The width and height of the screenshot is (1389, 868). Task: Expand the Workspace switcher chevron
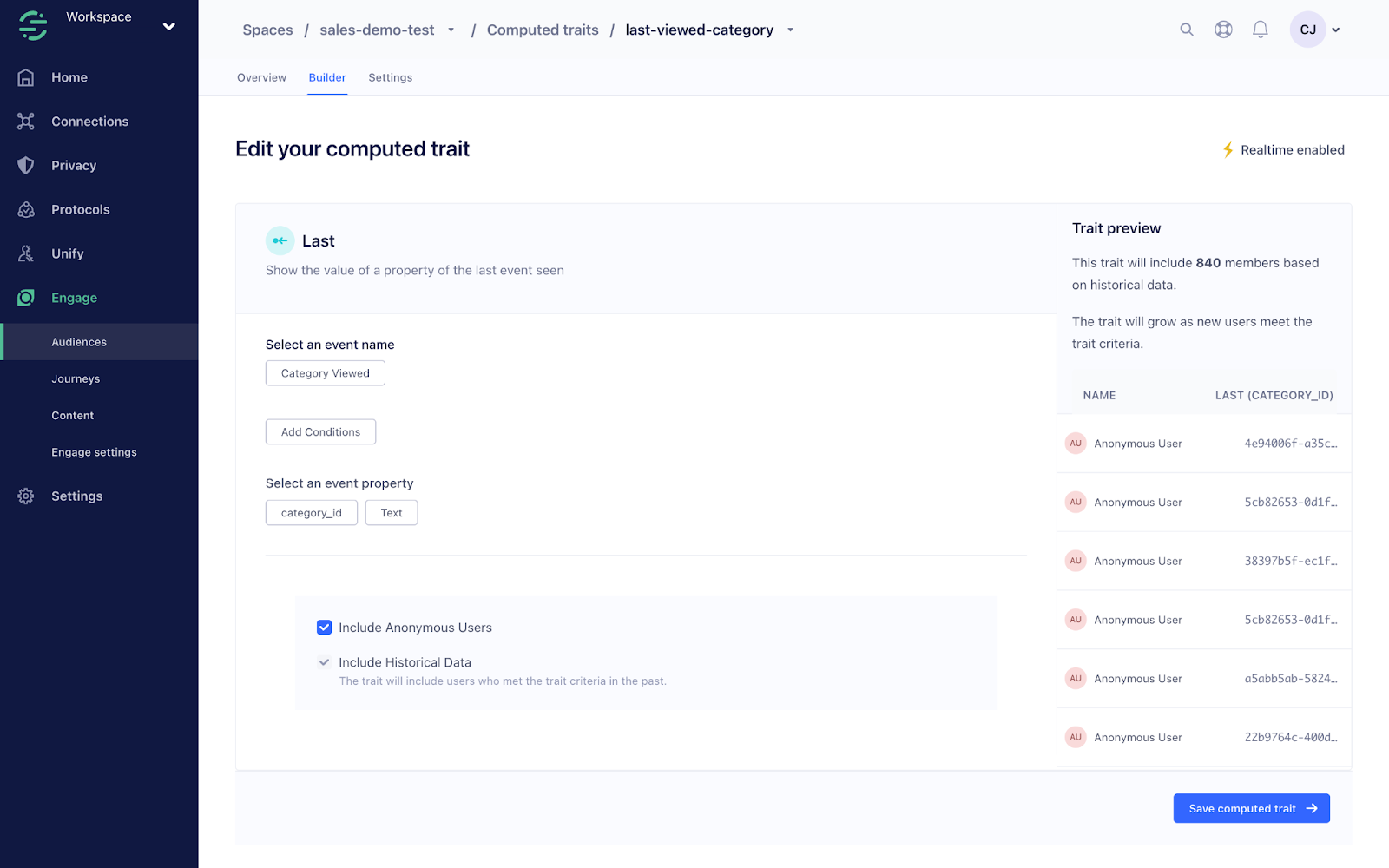169,25
